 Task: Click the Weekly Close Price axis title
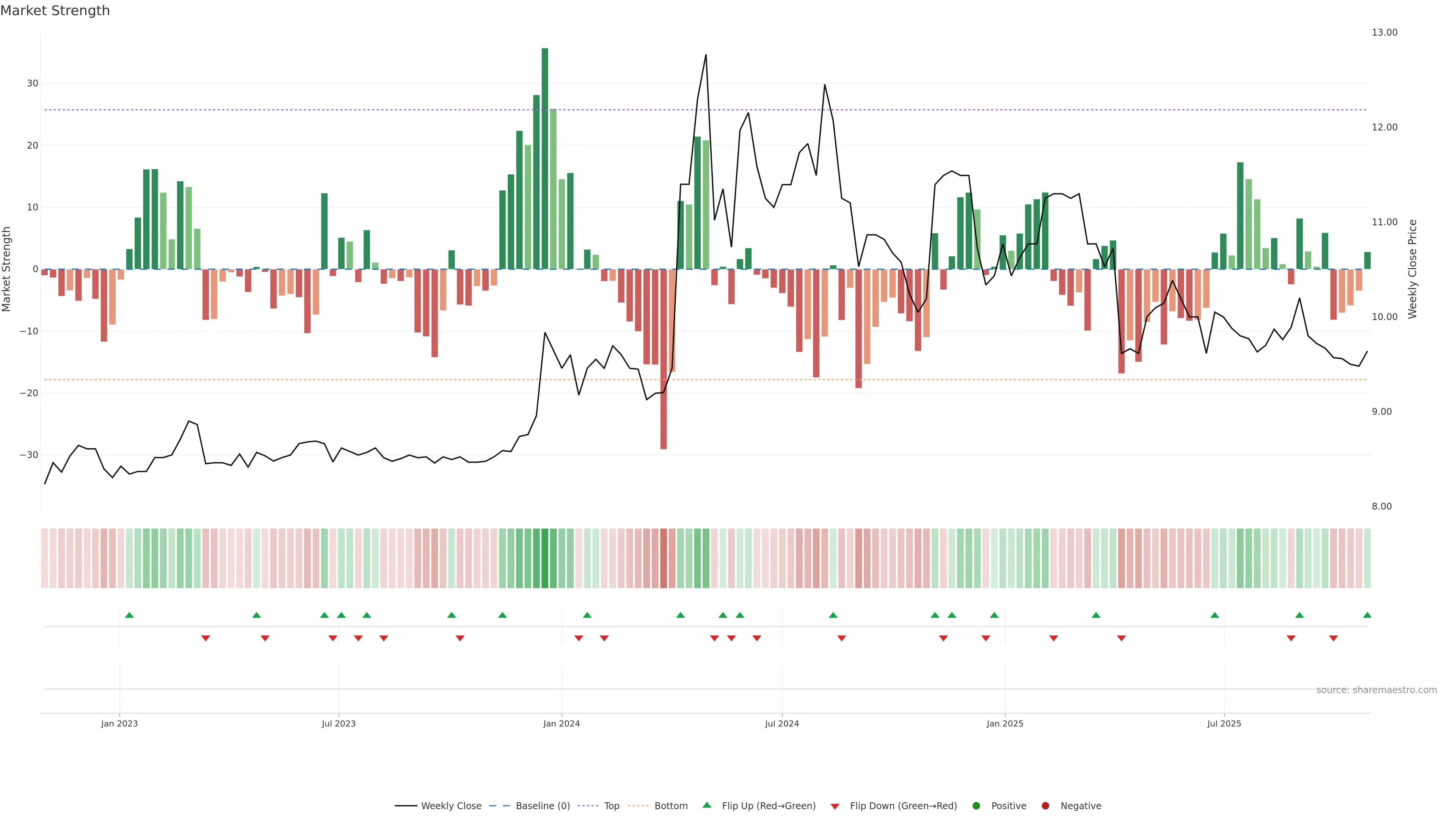tap(1412, 269)
